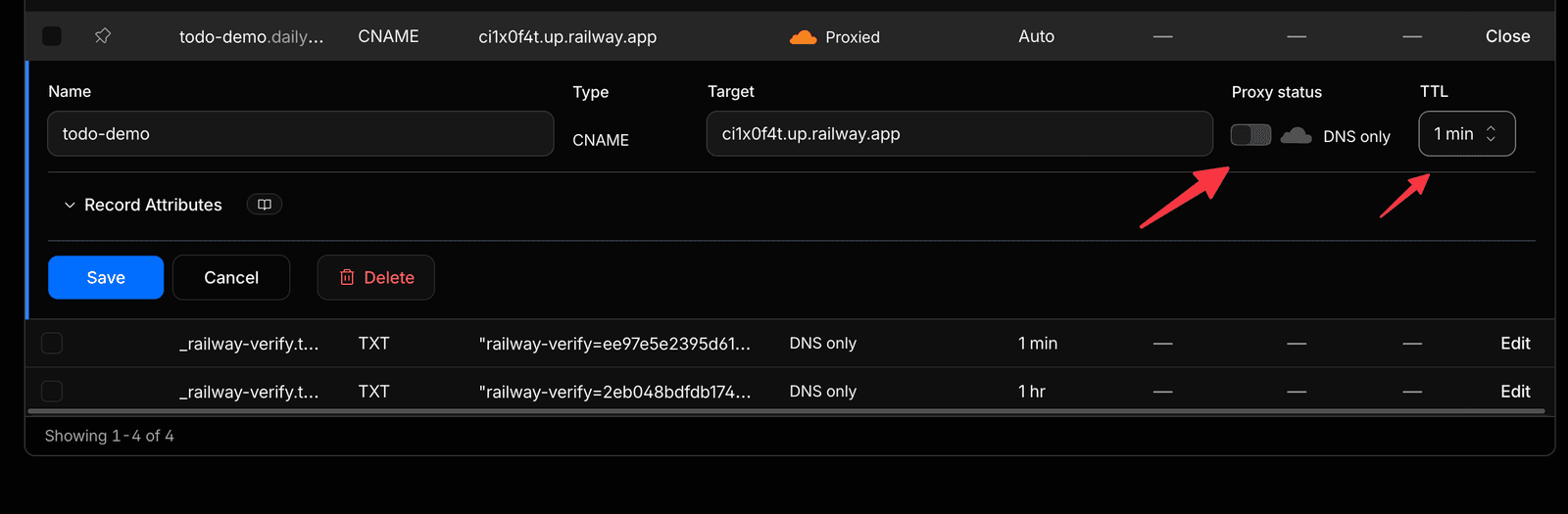Select the todo-demo record checkbox
The image size is (1568, 514).
pos(52,36)
